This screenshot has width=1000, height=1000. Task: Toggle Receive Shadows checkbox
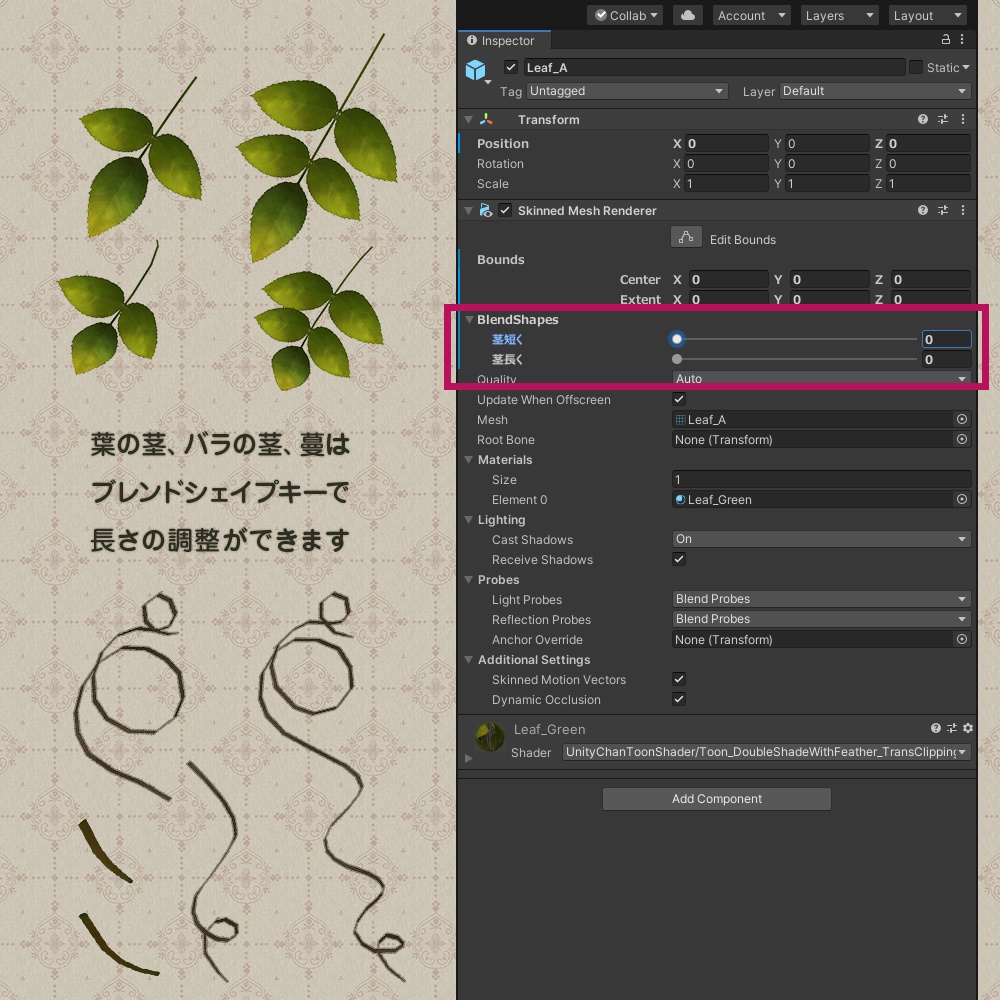pyautogui.click(x=679, y=559)
